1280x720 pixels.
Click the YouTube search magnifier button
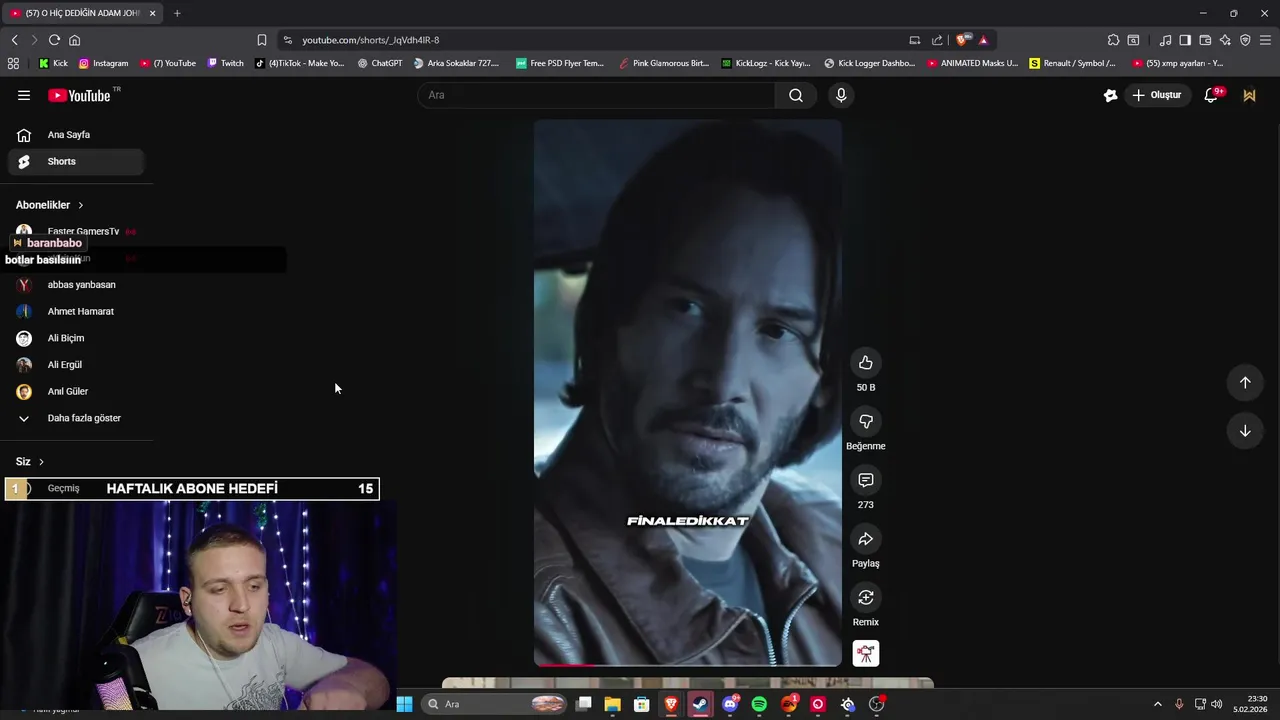[795, 95]
